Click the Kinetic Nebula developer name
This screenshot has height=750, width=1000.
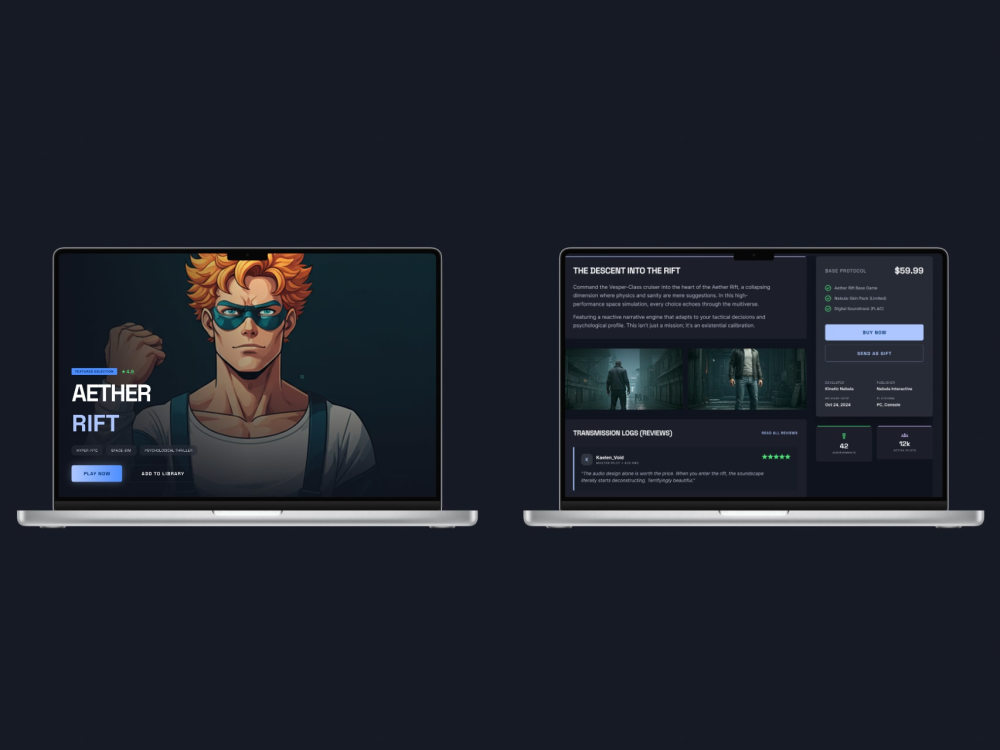click(839, 388)
